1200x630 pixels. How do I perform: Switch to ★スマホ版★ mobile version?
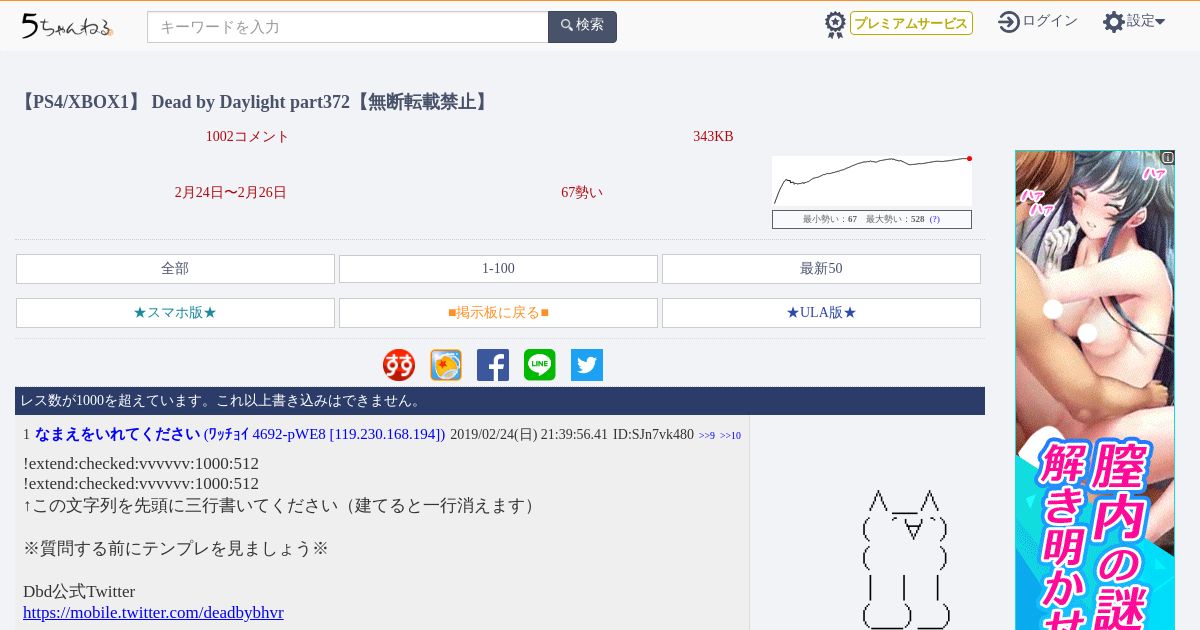(175, 313)
